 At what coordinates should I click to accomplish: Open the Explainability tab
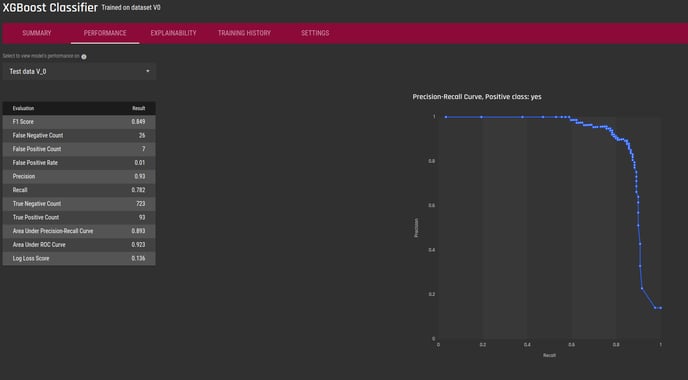pyautogui.click(x=173, y=33)
